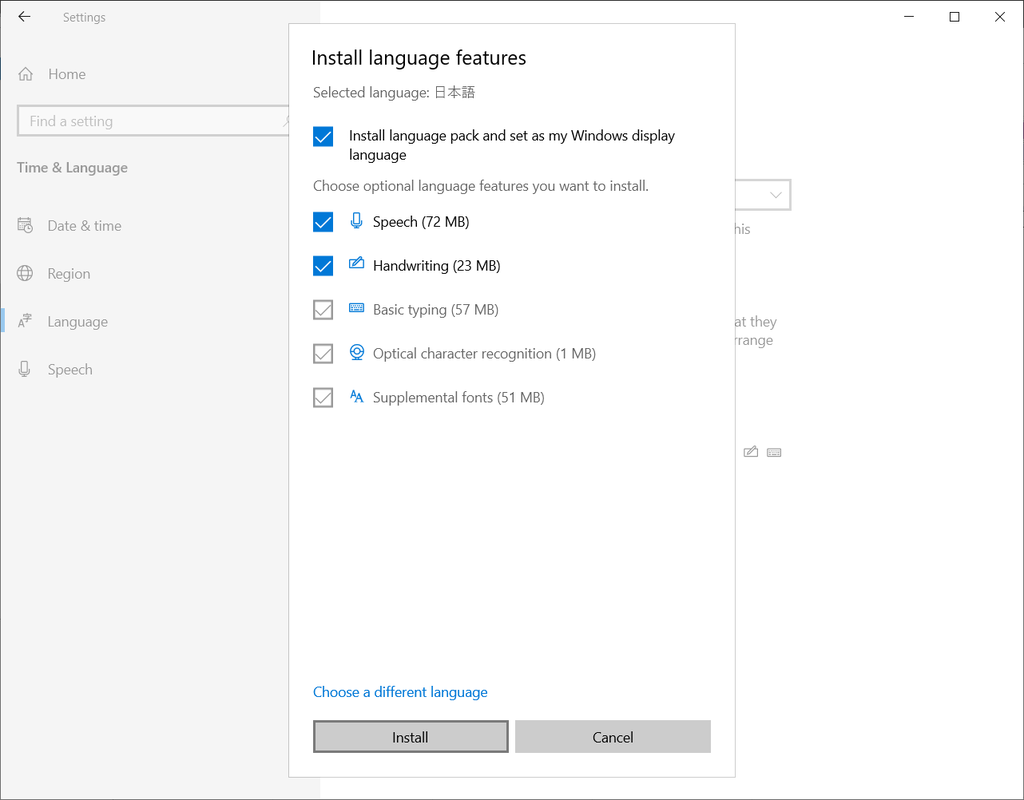
Task: Open Speech settings in sidebar
Action: (70, 369)
